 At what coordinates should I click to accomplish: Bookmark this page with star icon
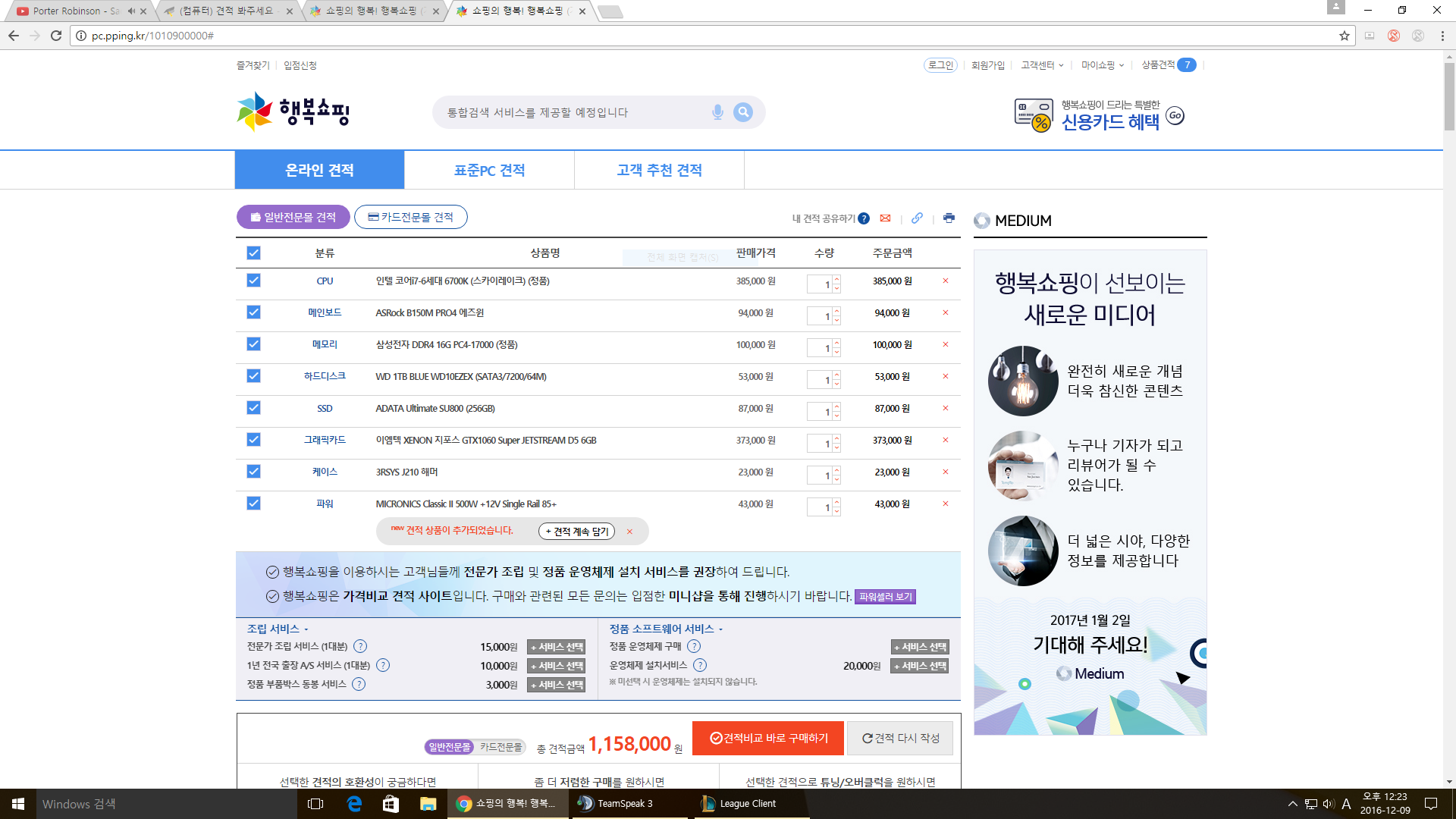[x=1345, y=36]
